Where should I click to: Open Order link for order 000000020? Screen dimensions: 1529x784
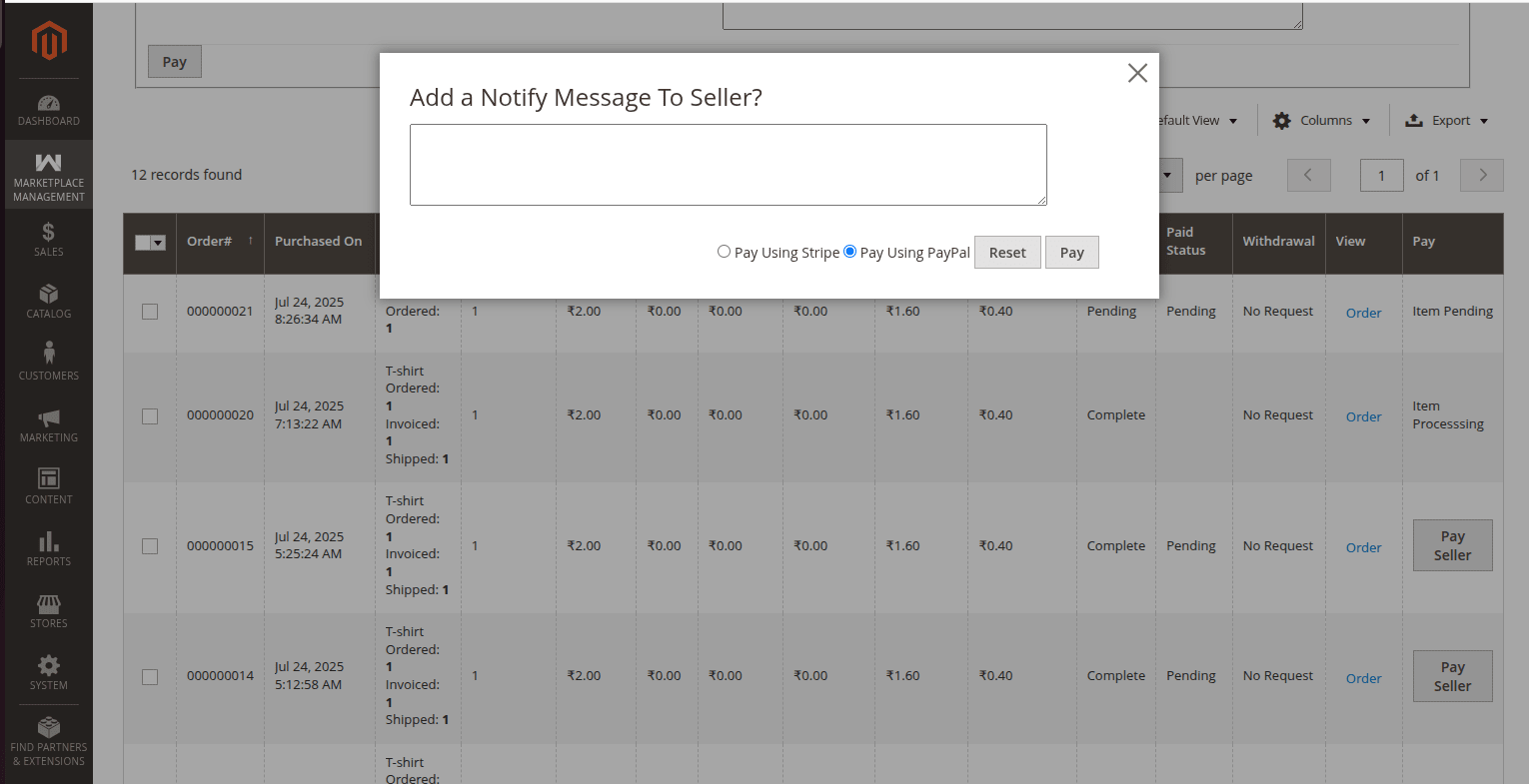point(1363,416)
